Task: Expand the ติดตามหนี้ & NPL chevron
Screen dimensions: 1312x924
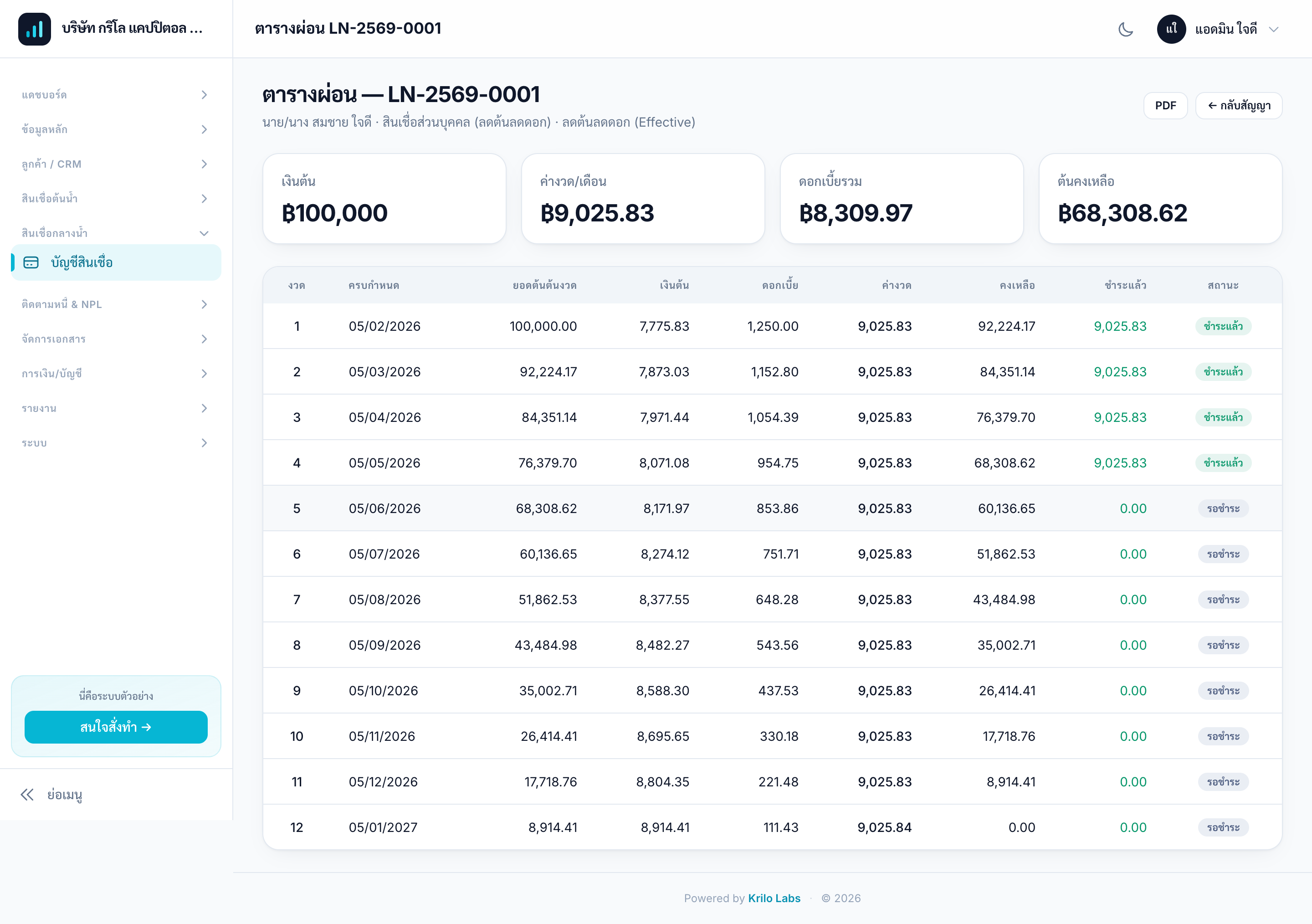Action: click(204, 304)
